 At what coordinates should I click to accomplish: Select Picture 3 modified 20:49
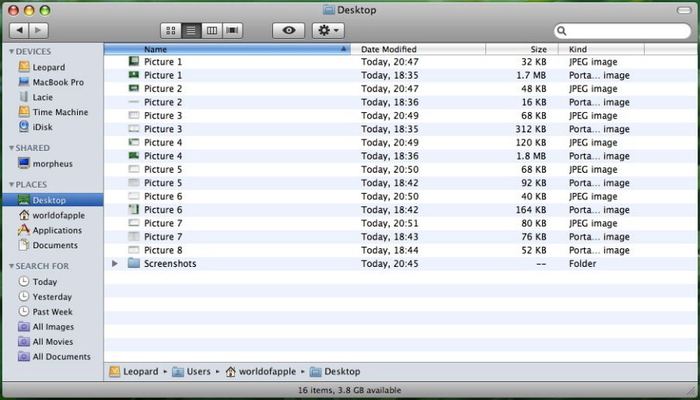coord(400,116)
